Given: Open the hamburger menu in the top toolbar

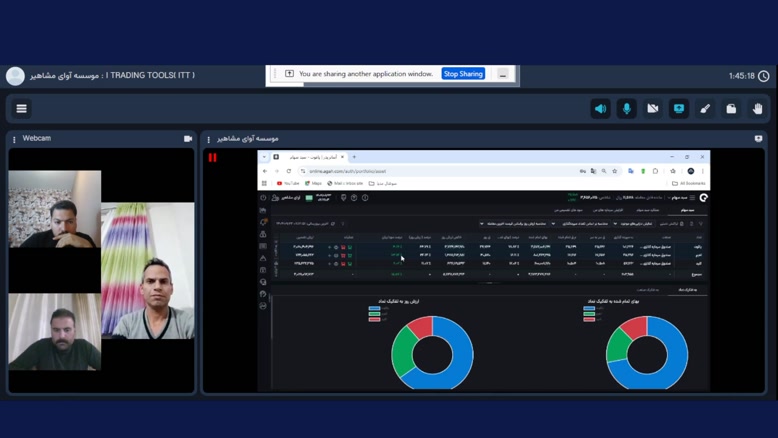Looking at the screenshot, I should pyautogui.click(x=21, y=108).
